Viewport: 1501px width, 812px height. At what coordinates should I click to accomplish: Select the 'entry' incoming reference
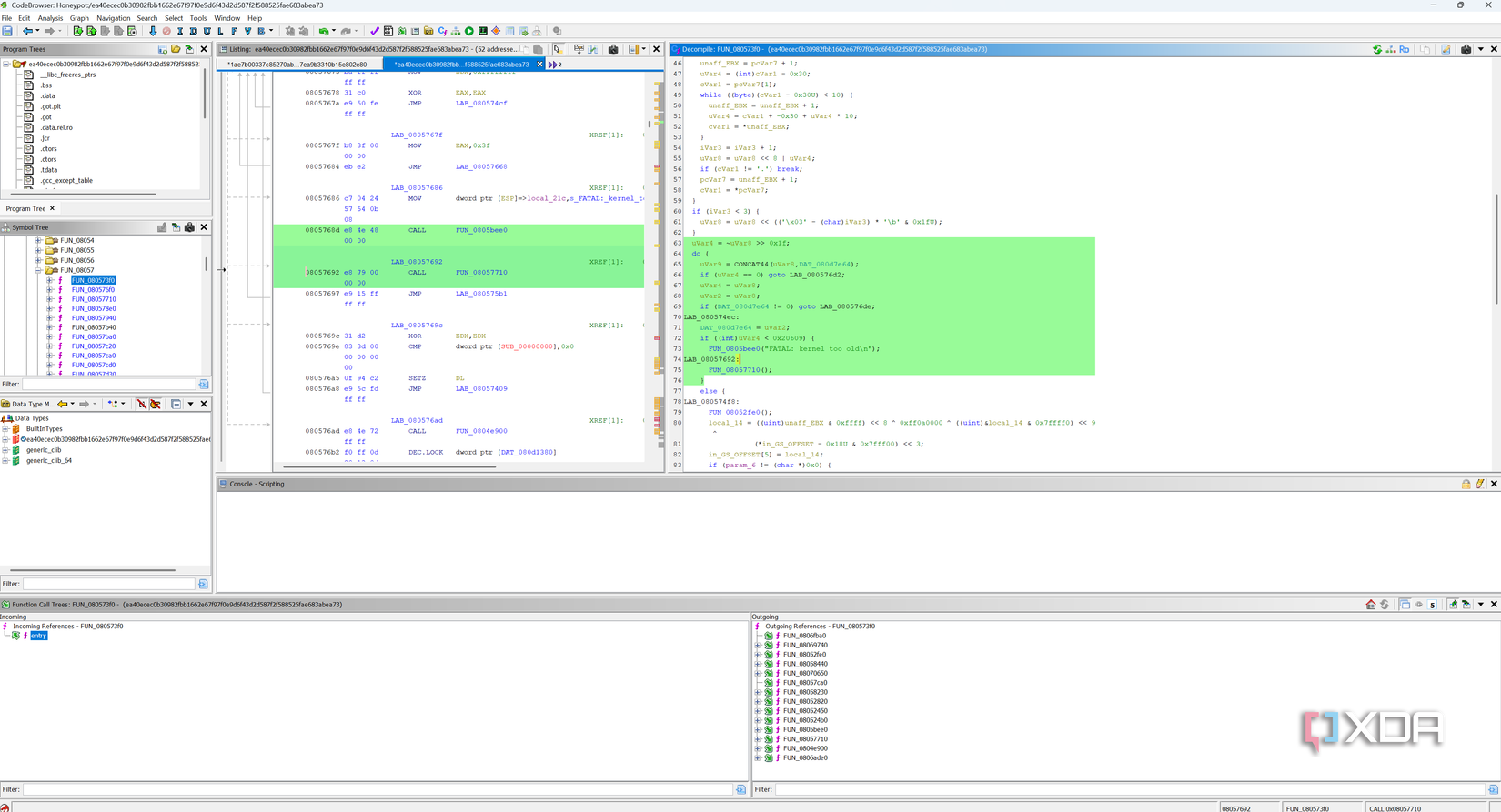pos(38,636)
